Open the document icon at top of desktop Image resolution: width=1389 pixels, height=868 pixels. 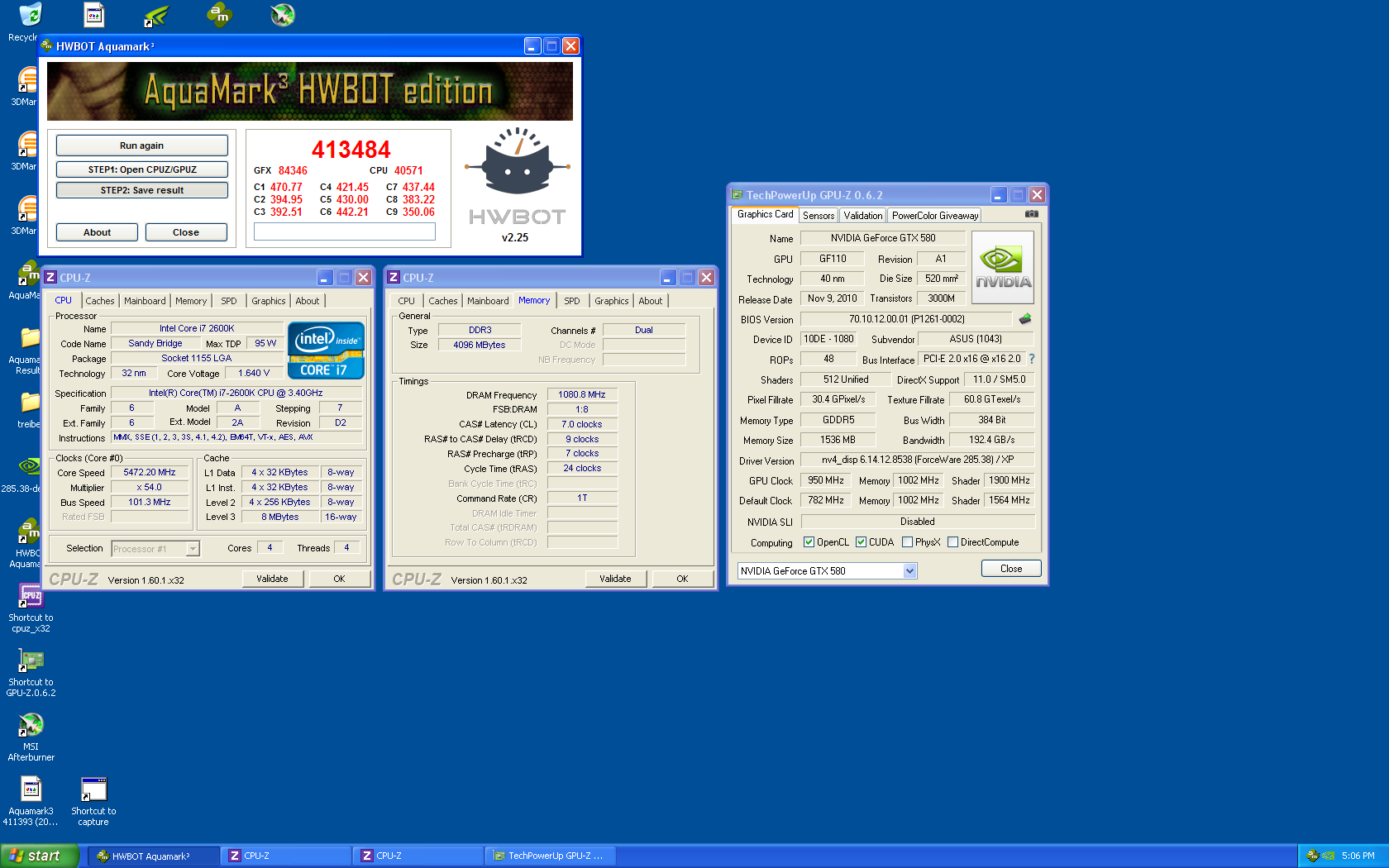point(94,15)
